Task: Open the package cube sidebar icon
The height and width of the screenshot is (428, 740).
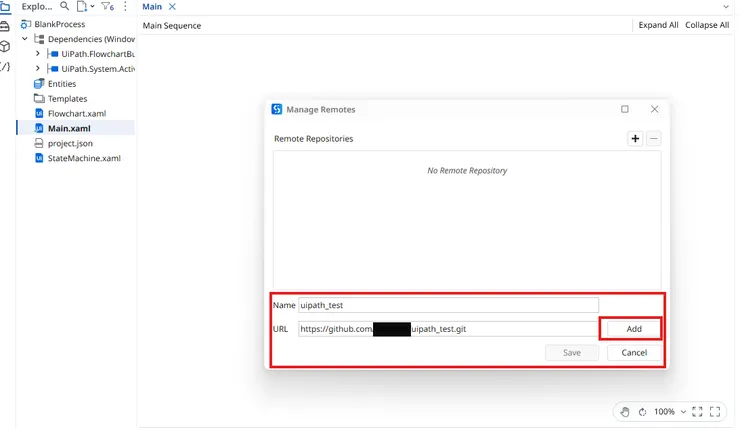Action: (5, 46)
